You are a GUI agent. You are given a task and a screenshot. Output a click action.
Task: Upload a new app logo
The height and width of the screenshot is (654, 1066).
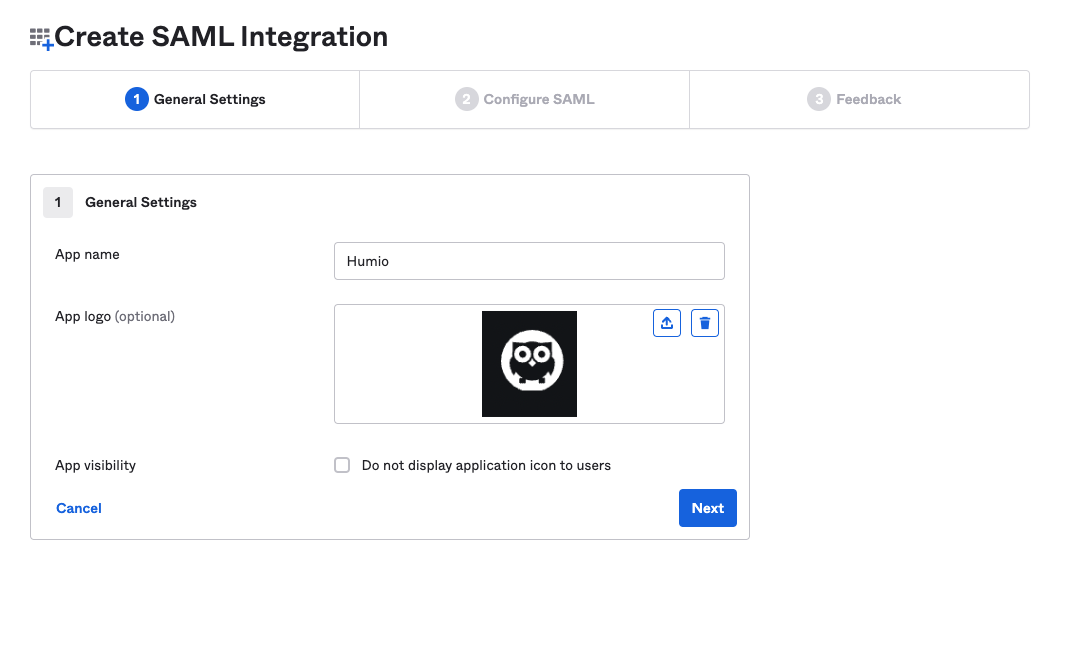(666, 322)
